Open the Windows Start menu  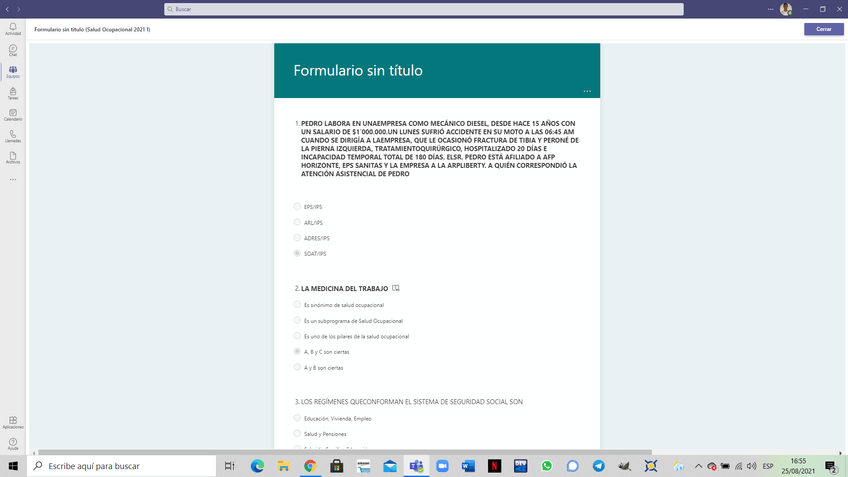click(x=13, y=466)
